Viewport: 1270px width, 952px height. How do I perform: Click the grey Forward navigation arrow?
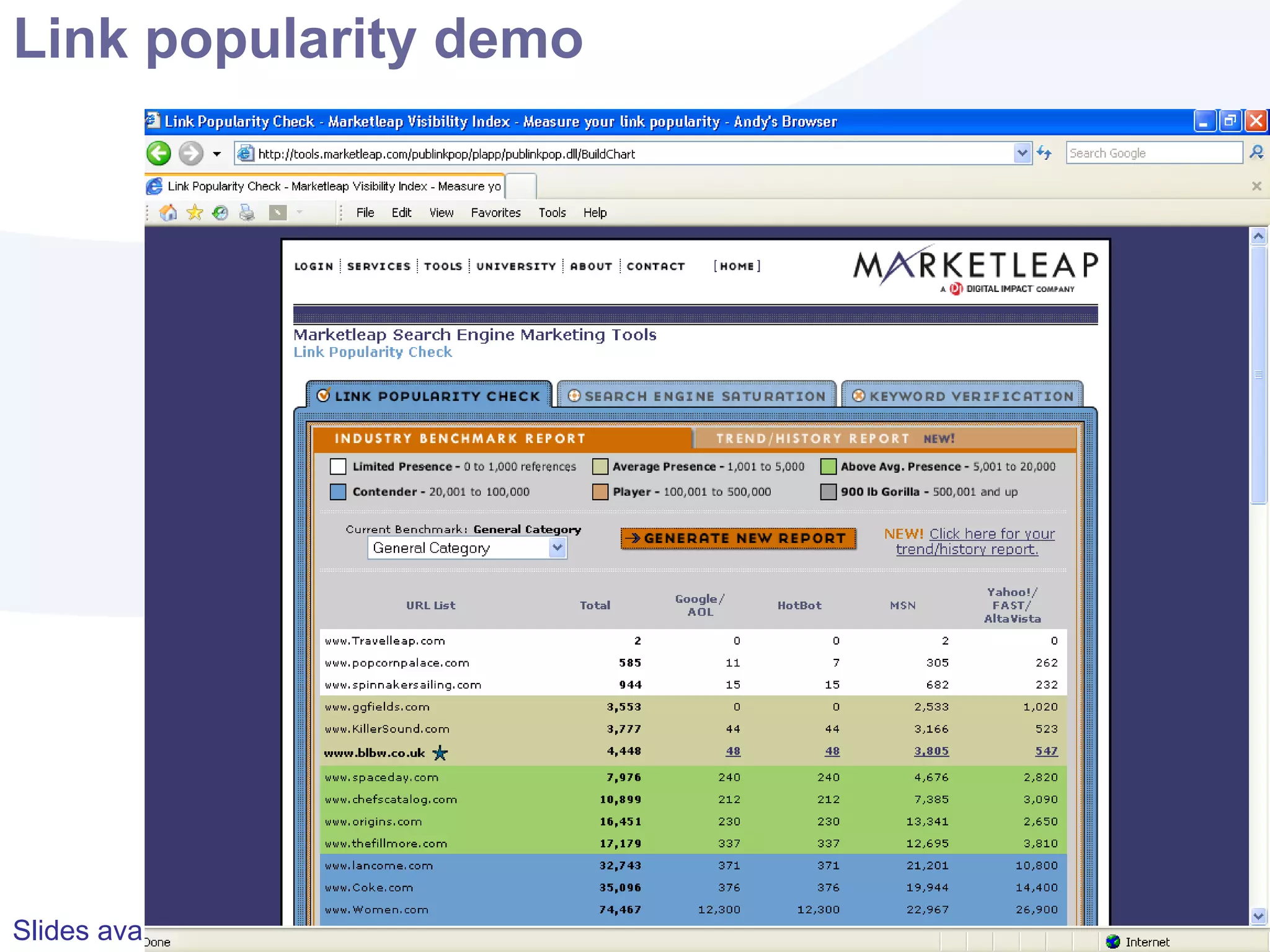(x=191, y=153)
